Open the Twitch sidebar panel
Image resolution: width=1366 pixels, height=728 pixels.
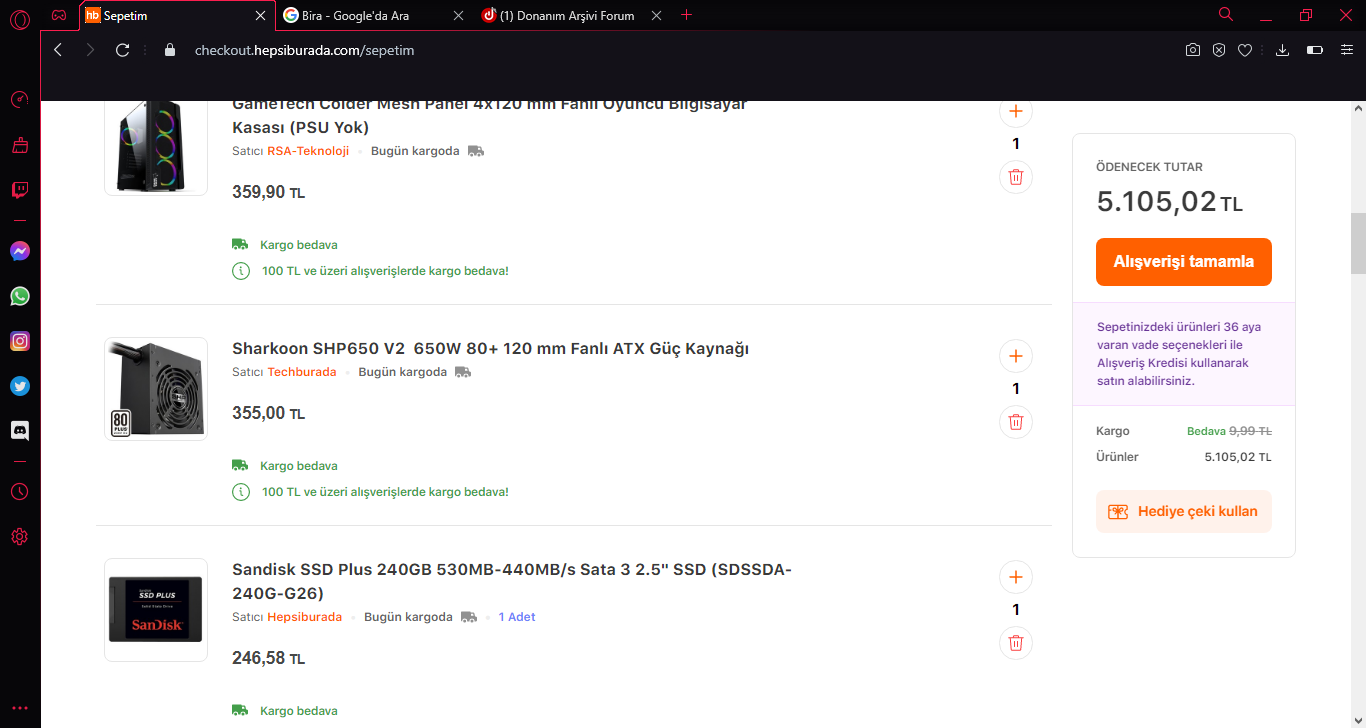click(19, 190)
